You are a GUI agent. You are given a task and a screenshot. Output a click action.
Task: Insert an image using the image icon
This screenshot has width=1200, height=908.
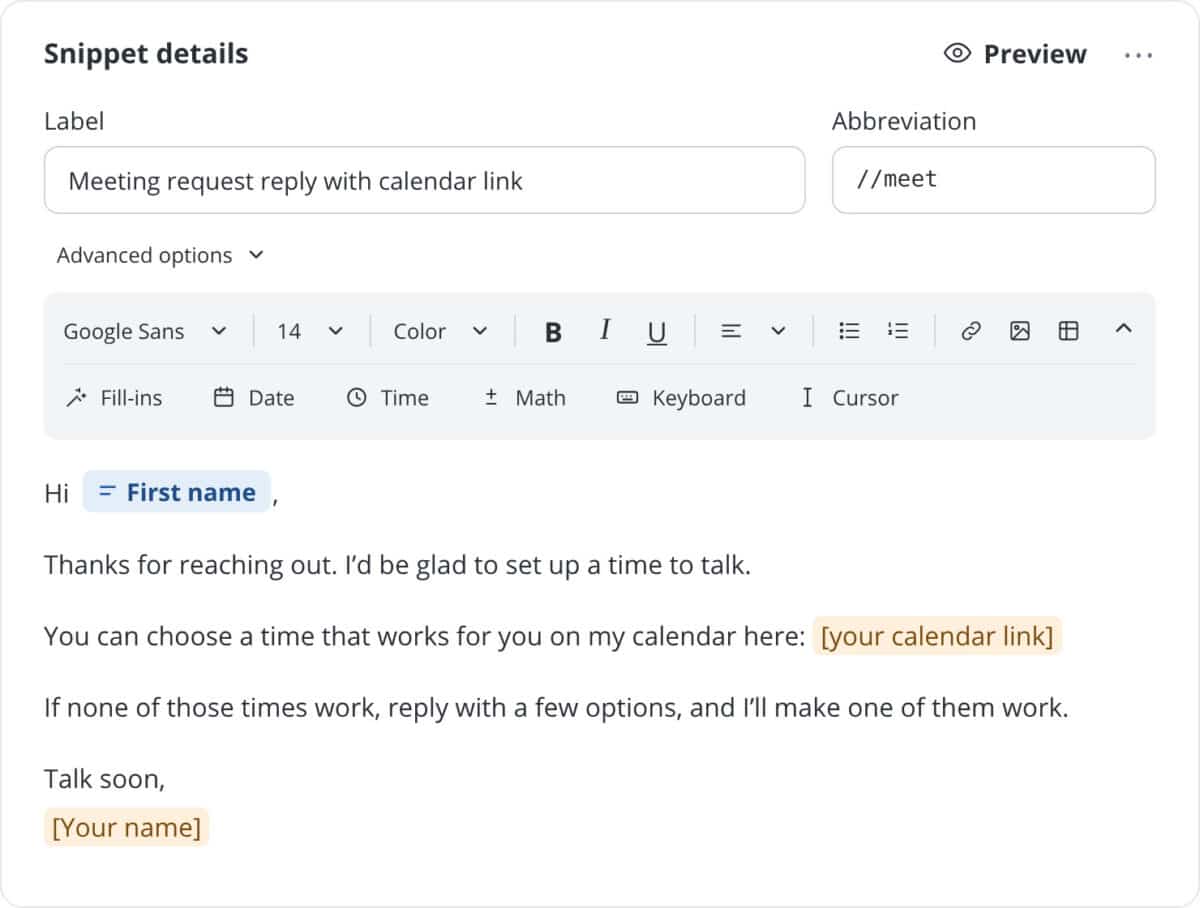point(1019,331)
